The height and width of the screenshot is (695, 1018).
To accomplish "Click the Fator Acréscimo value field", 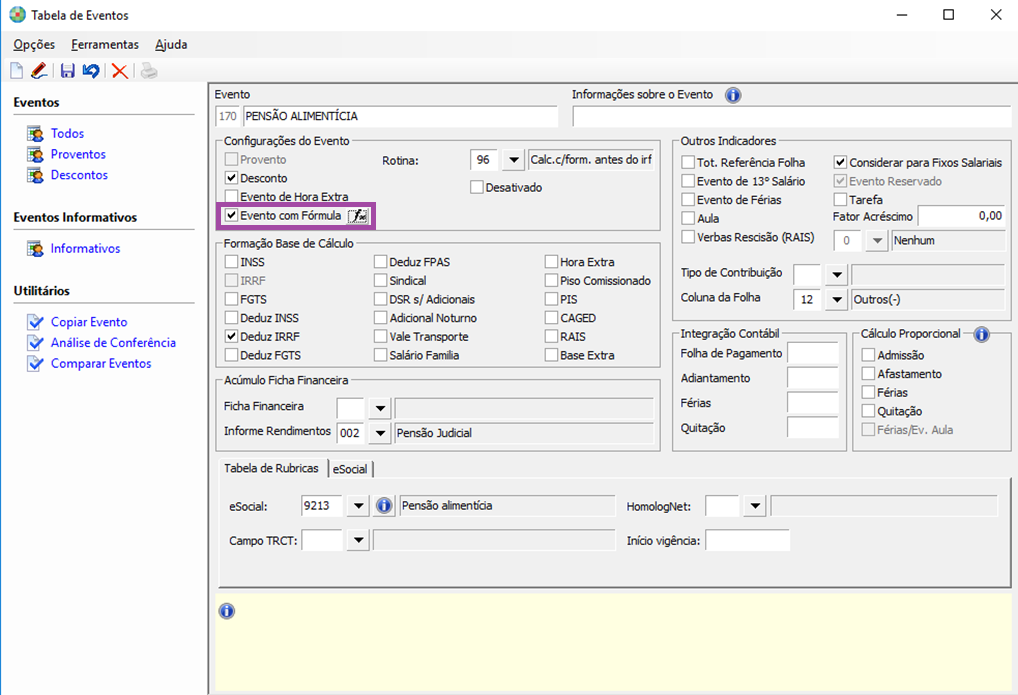I will click(962, 216).
